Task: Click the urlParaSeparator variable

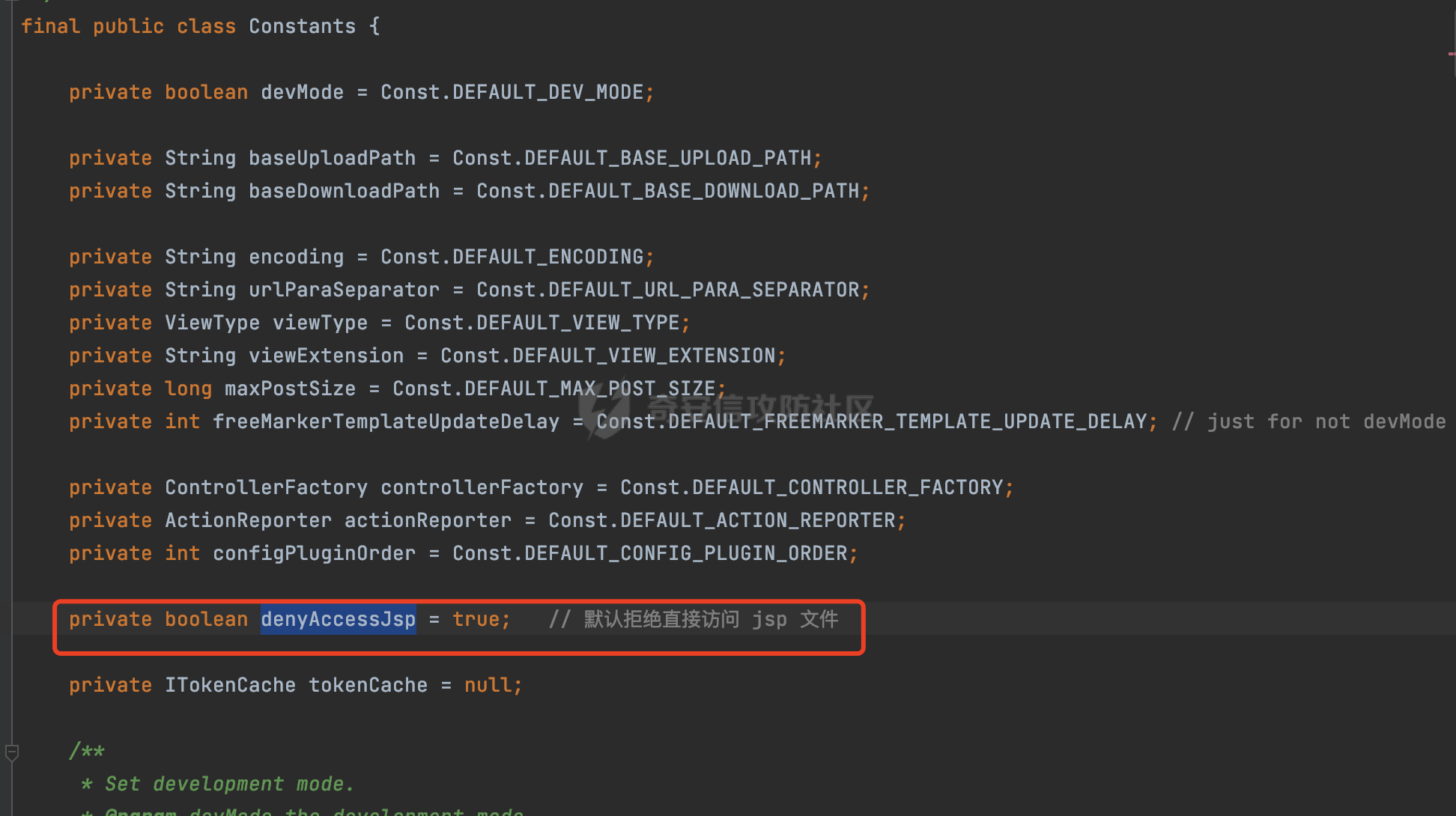Action: 344,290
